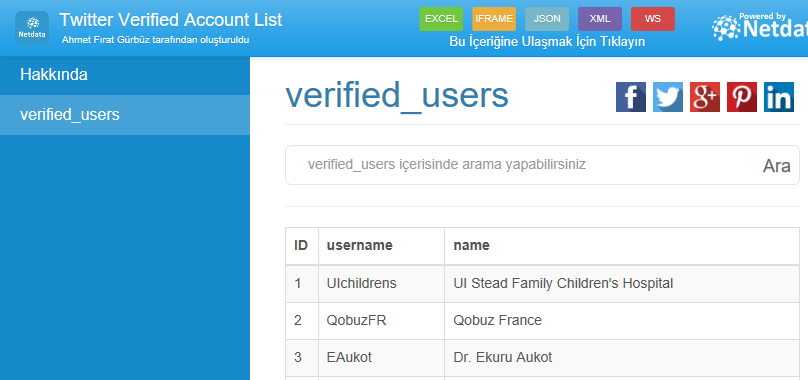This screenshot has height=380, width=808.
Task: Select the UIchildrens username cell
Action: tap(381, 284)
